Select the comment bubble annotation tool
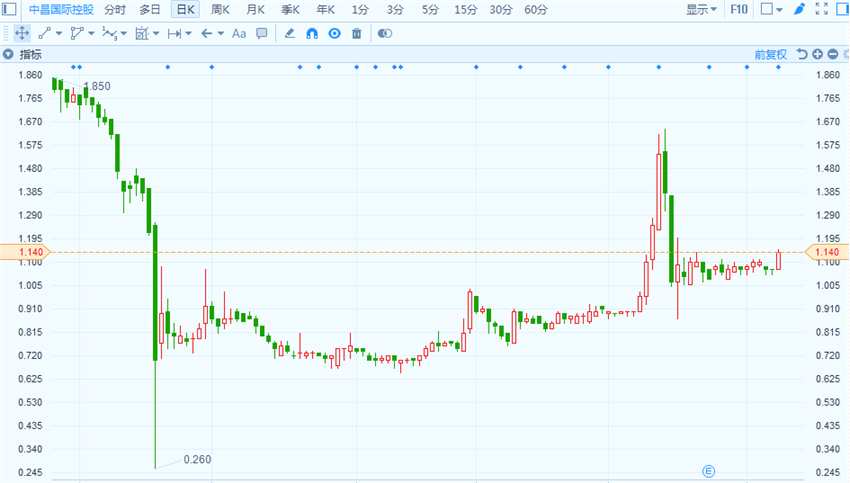 (261, 34)
